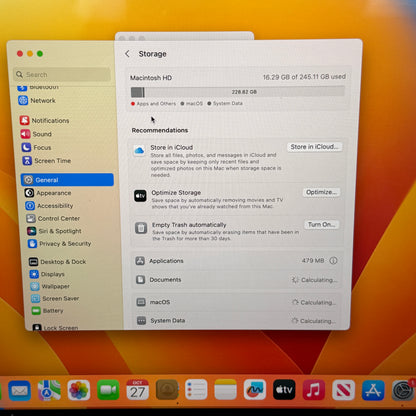Open Focus settings in sidebar
The width and height of the screenshot is (416, 416).
37,147
